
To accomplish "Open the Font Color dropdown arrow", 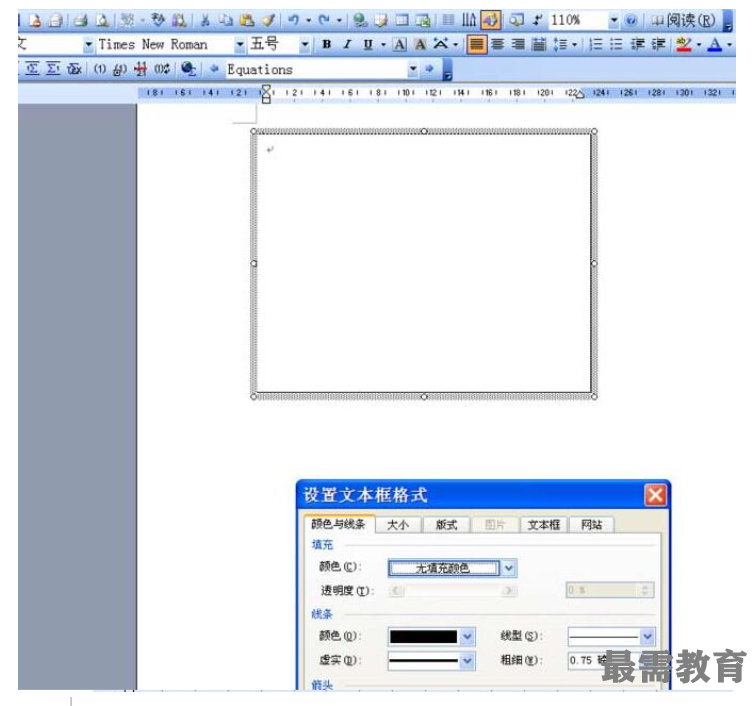I will pos(729,45).
